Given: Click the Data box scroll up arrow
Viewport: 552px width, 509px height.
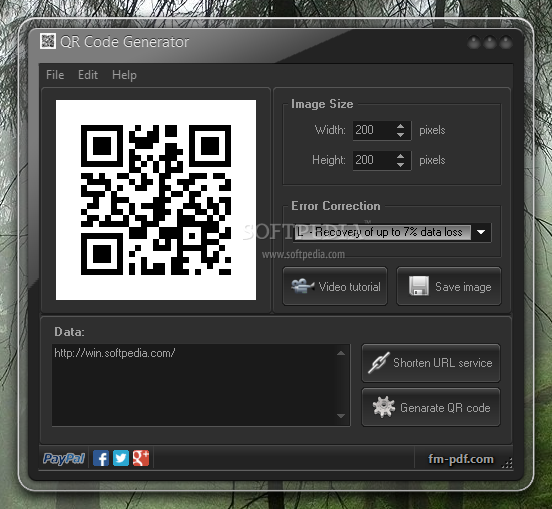Looking at the screenshot, I should (x=341, y=353).
